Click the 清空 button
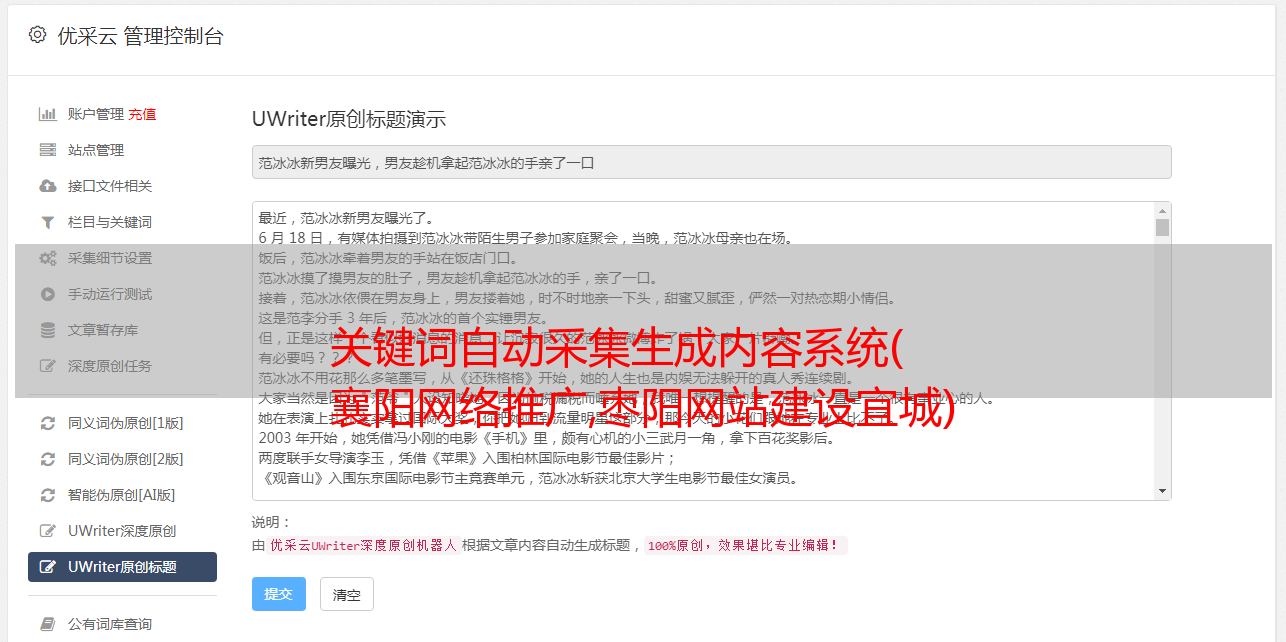The width and height of the screenshot is (1286, 642). tap(347, 594)
